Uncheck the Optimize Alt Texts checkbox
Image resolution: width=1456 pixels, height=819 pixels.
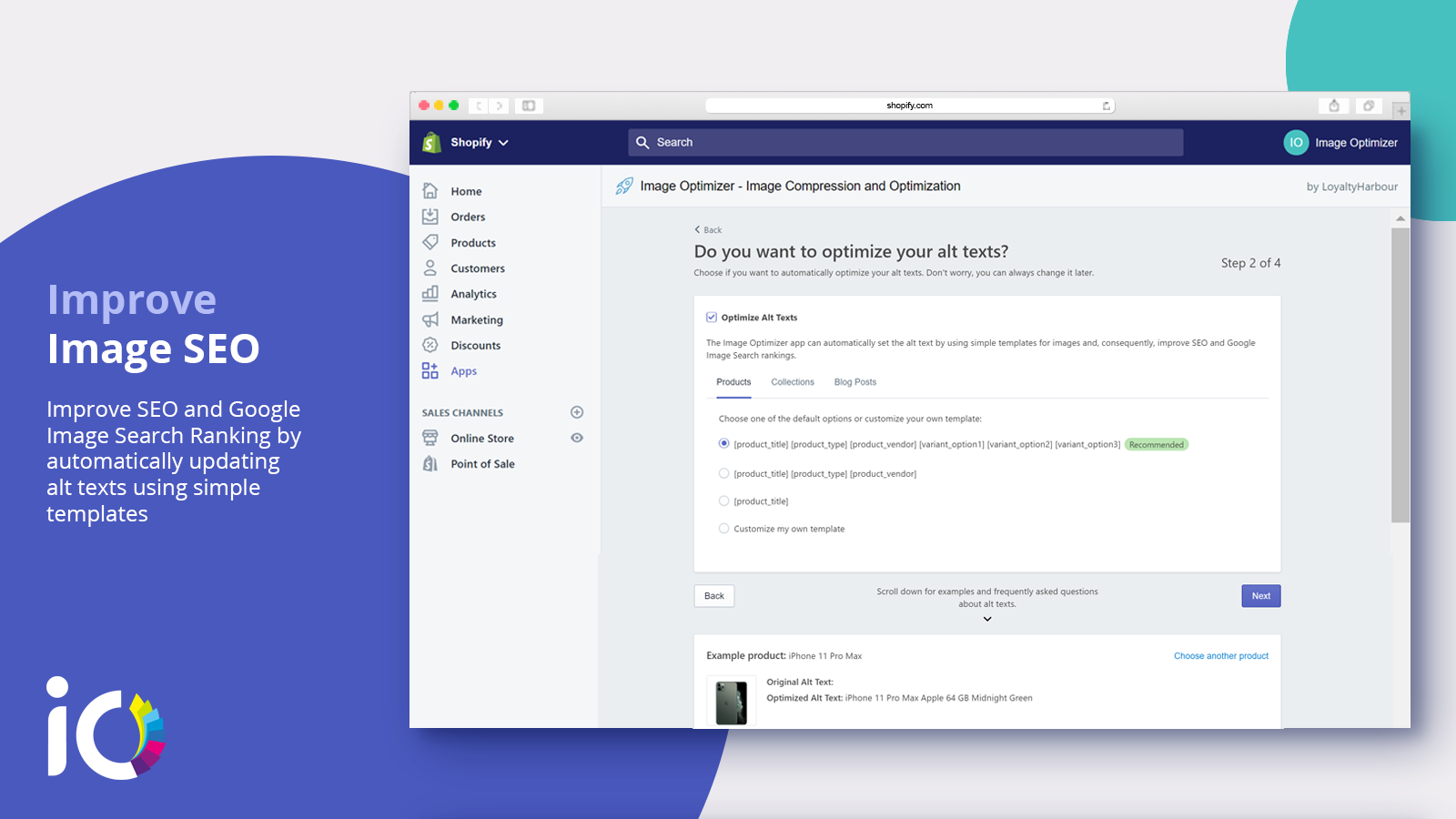[x=712, y=318]
